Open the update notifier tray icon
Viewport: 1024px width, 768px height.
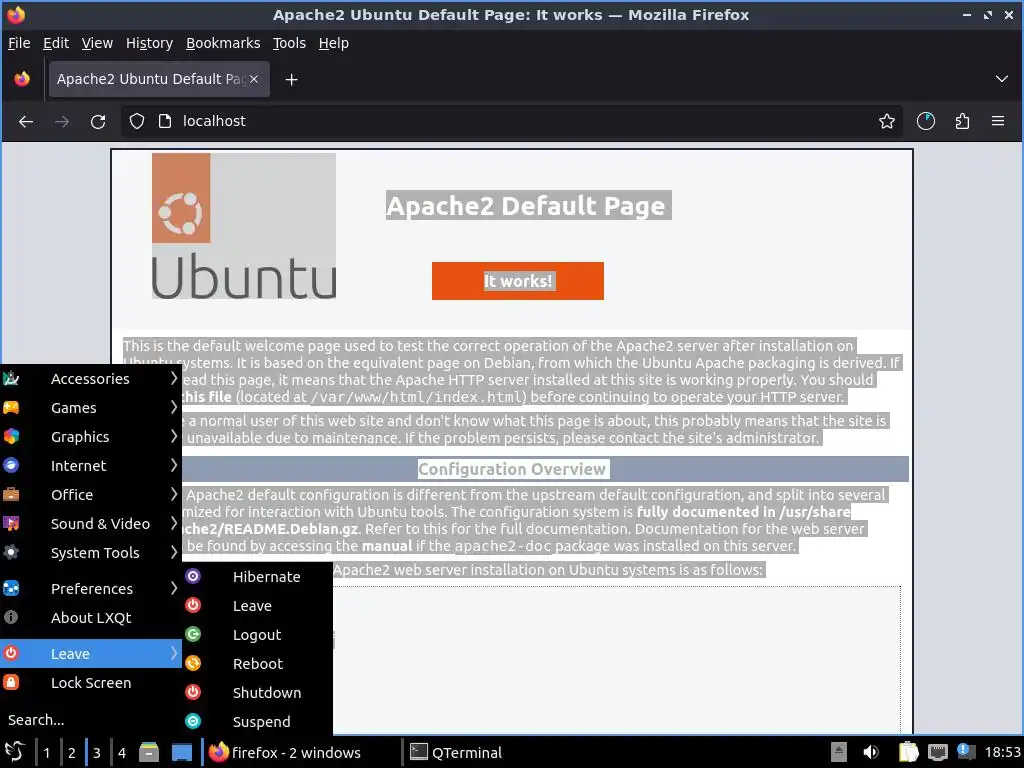[965, 752]
